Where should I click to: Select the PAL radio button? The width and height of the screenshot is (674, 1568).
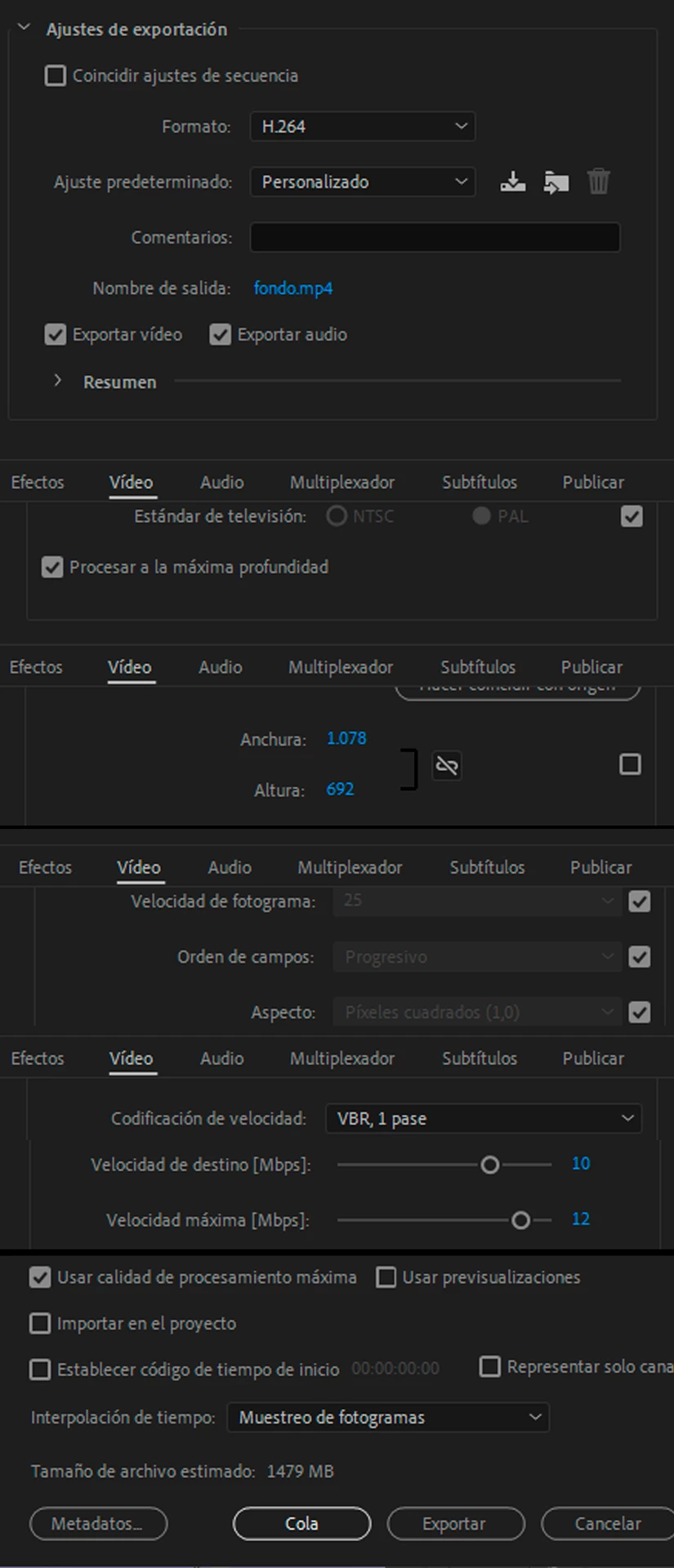click(481, 516)
